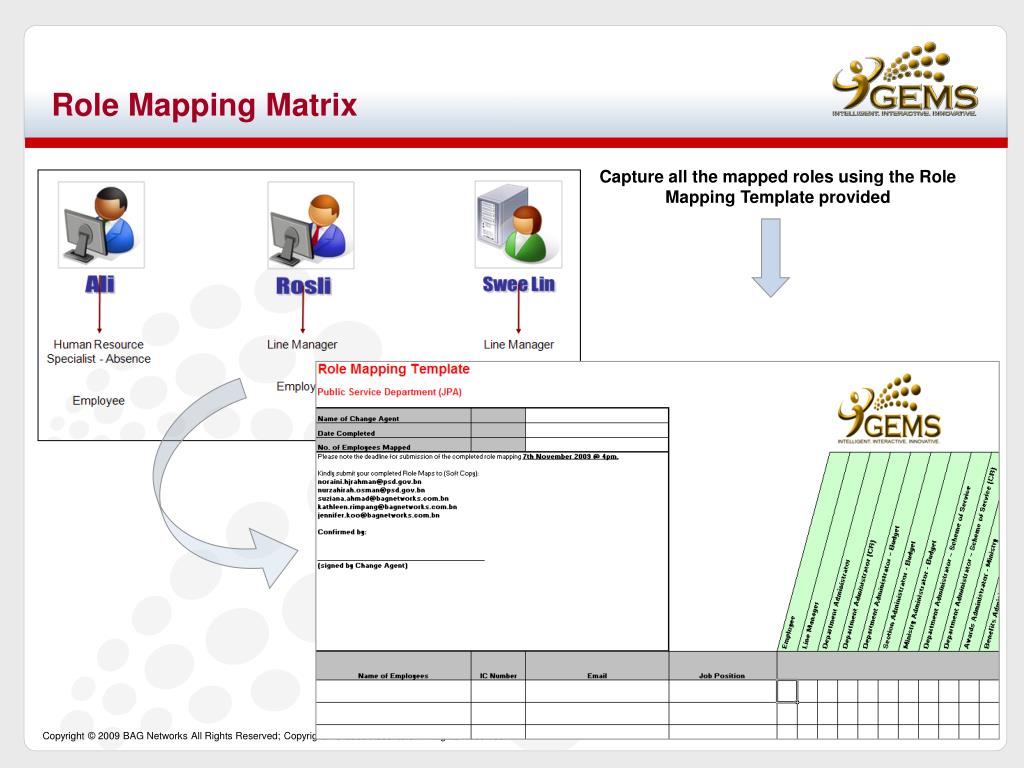Click the '(signed by Change Agent)' caption
The image size is (1024, 768).
tap(362, 566)
